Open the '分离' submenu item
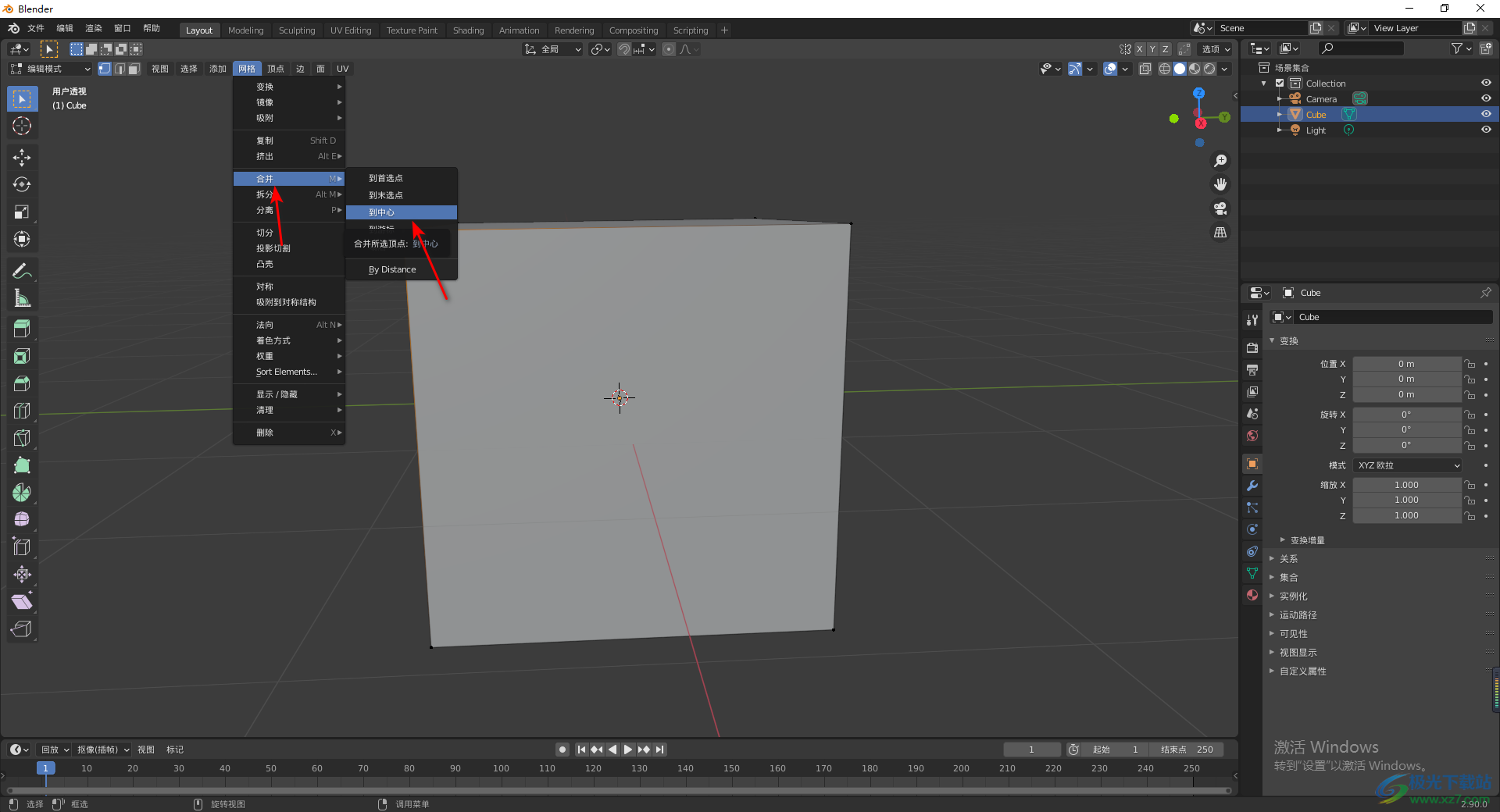Image resolution: width=1500 pixels, height=812 pixels. pyautogui.click(x=289, y=210)
